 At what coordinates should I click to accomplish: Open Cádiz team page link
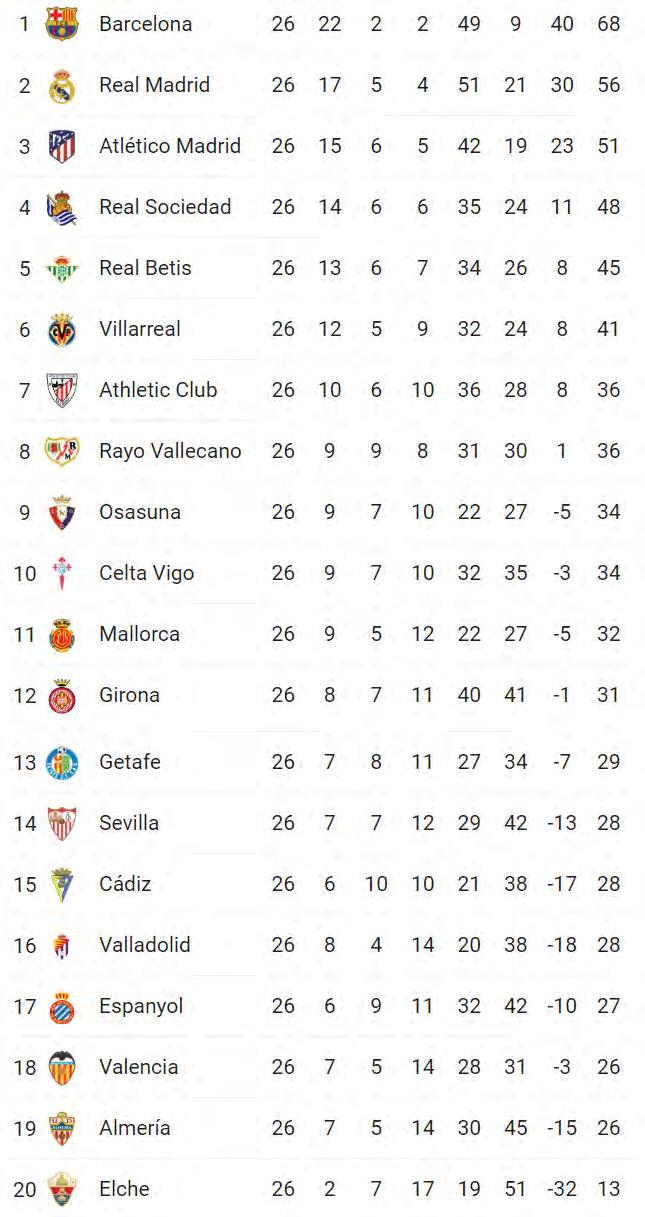click(x=125, y=884)
